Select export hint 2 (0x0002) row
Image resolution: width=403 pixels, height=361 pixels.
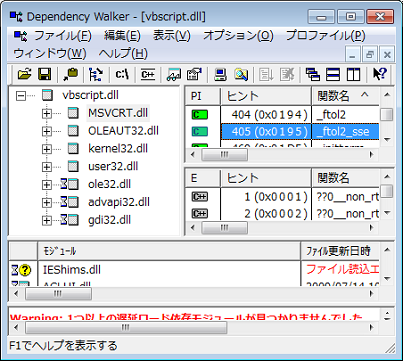pos(282,213)
